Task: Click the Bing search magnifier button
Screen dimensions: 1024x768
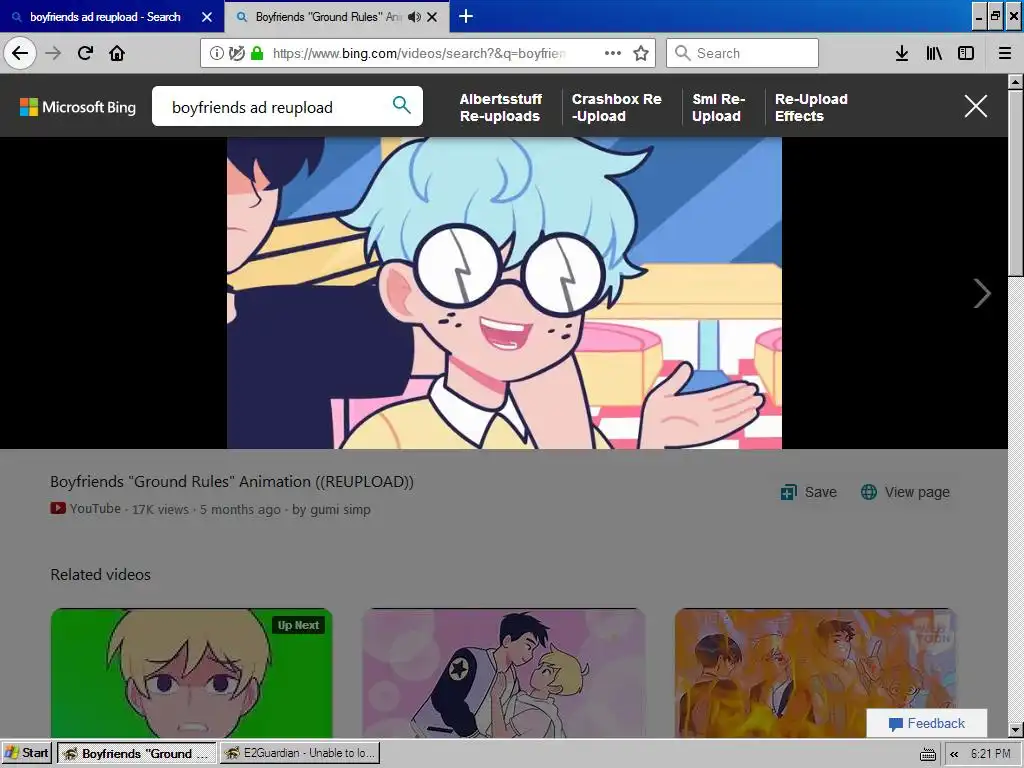Action: click(x=402, y=104)
